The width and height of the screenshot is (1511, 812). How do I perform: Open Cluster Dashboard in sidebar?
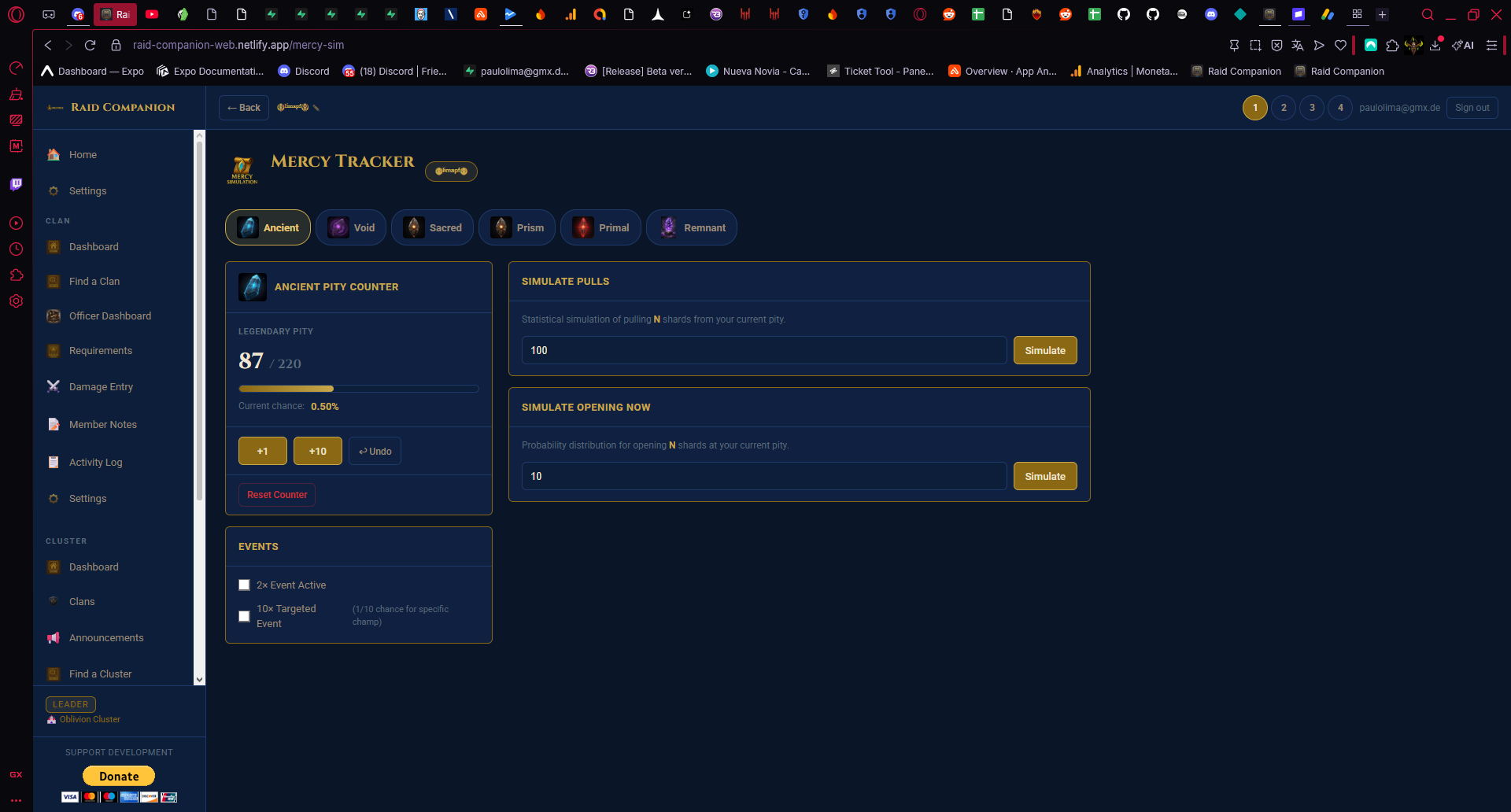tap(94, 567)
